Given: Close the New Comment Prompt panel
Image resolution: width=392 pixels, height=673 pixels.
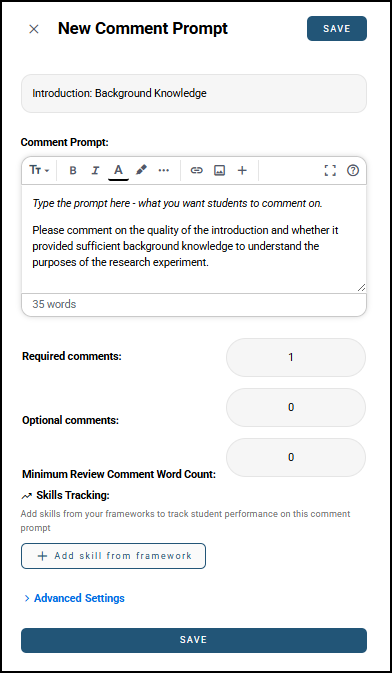Looking at the screenshot, I should coord(33,29).
